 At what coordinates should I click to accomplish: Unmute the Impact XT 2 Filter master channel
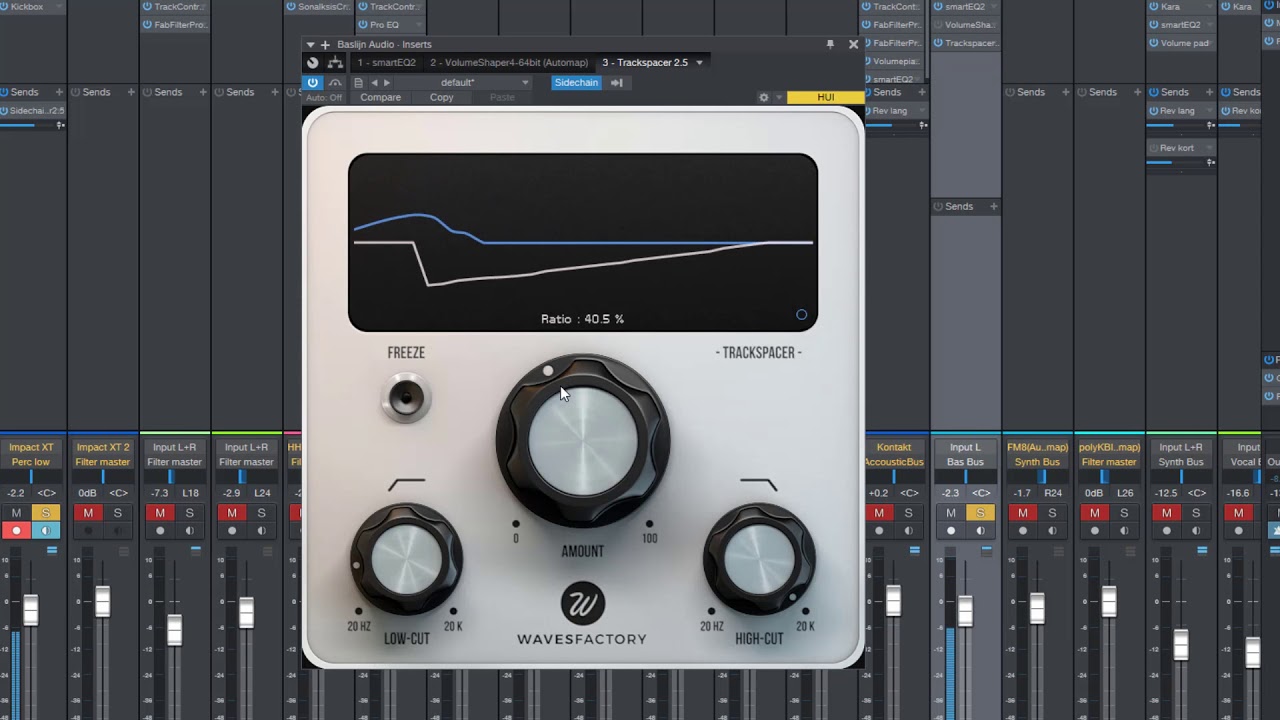tap(88, 513)
